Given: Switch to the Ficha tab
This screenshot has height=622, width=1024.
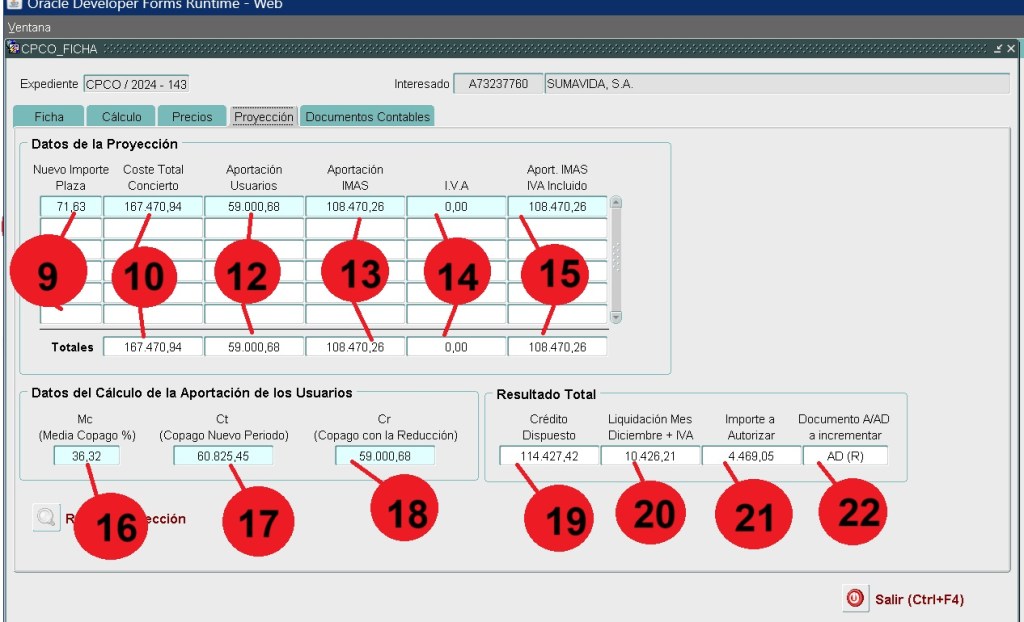Looking at the screenshot, I should (x=49, y=117).
